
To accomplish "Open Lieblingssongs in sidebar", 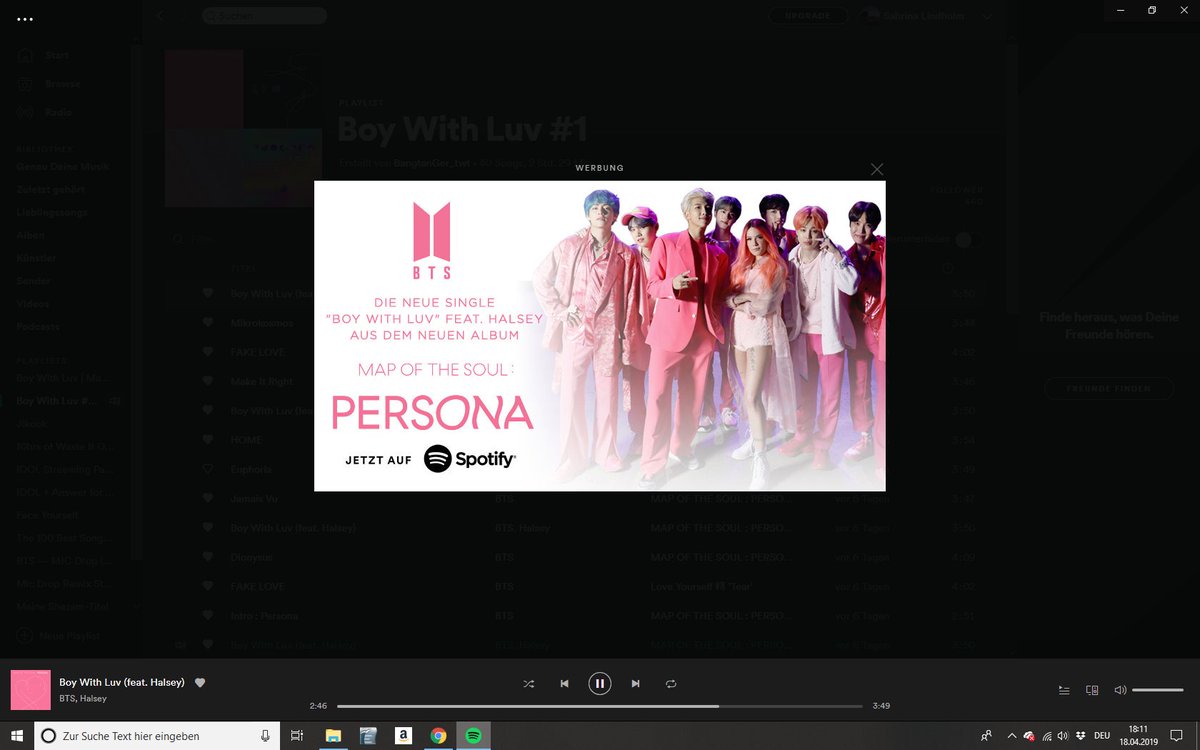I will (52, 212).
